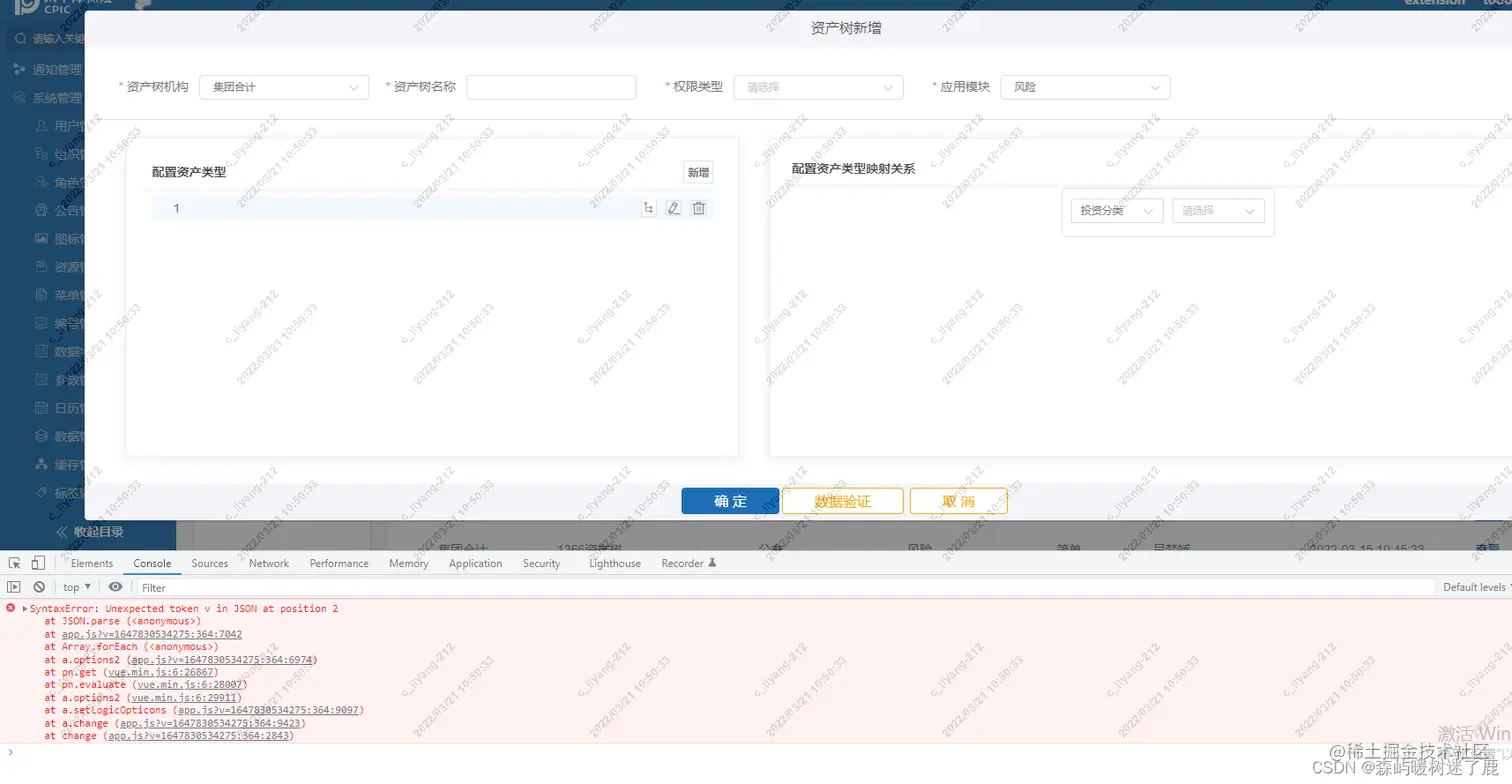Open the Recorder tab
The height and width of the screenshot is (784, 1512).
(689, 563)
